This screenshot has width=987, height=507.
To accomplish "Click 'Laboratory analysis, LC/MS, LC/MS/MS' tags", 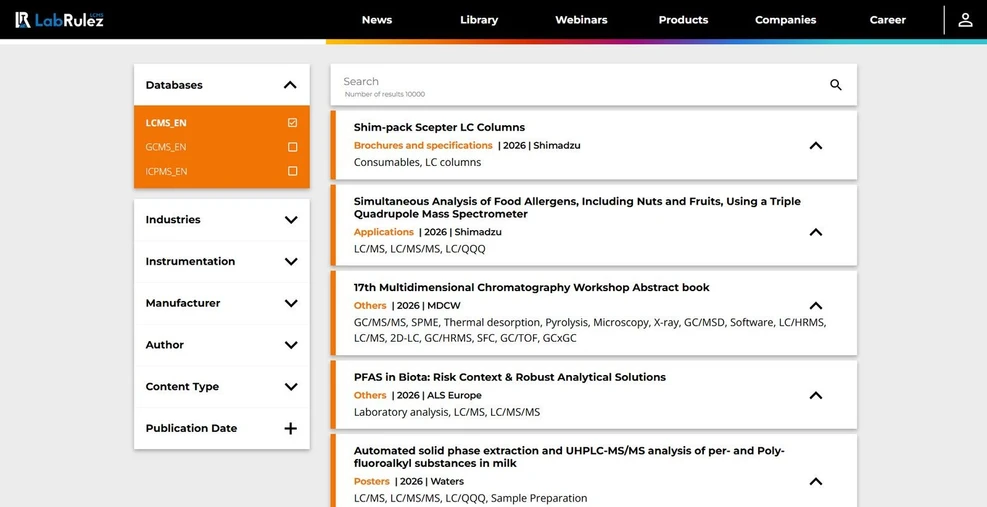I will 447,413.
